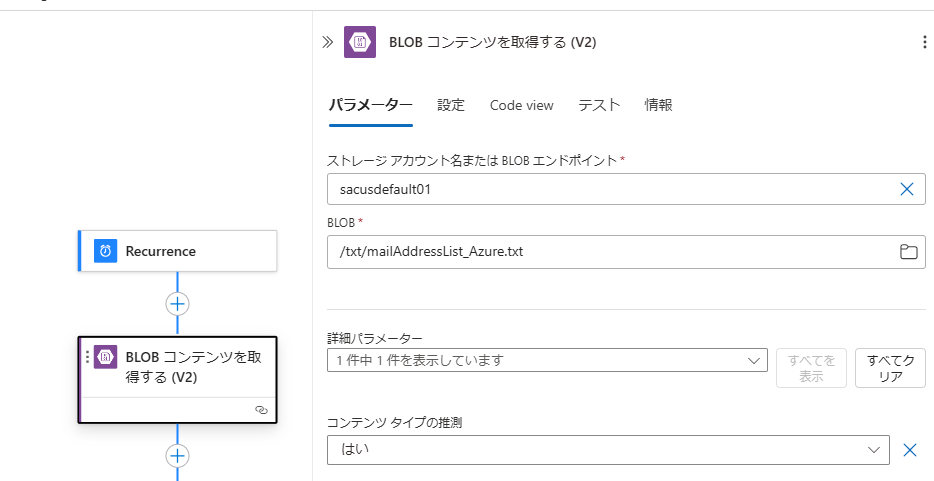The image size is (934, 481).
Task: Clear the storage account name with X
Action: [x=907, y=189]
